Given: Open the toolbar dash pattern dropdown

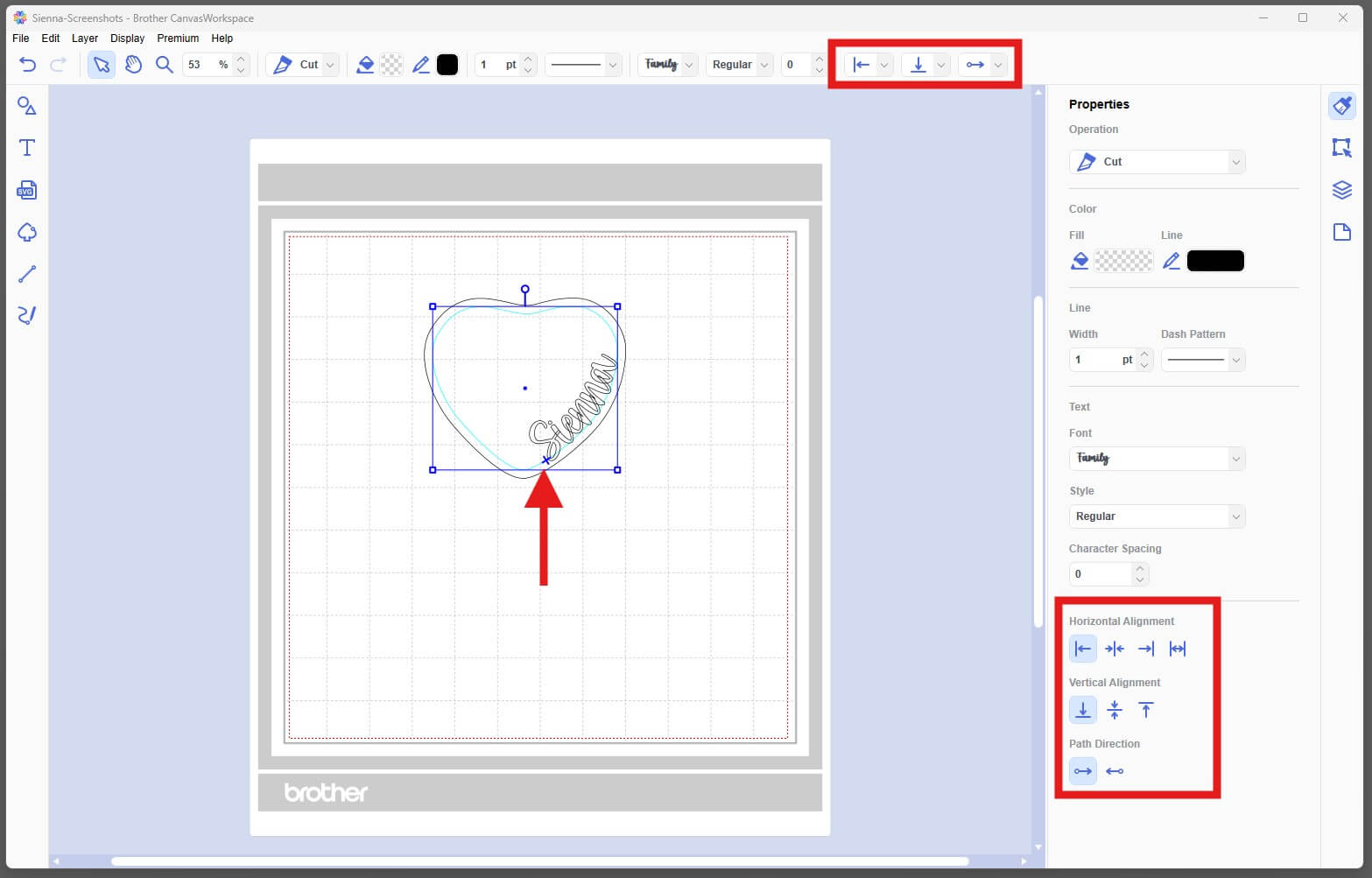Looking at the screenshot, I should tap(583, 65).
